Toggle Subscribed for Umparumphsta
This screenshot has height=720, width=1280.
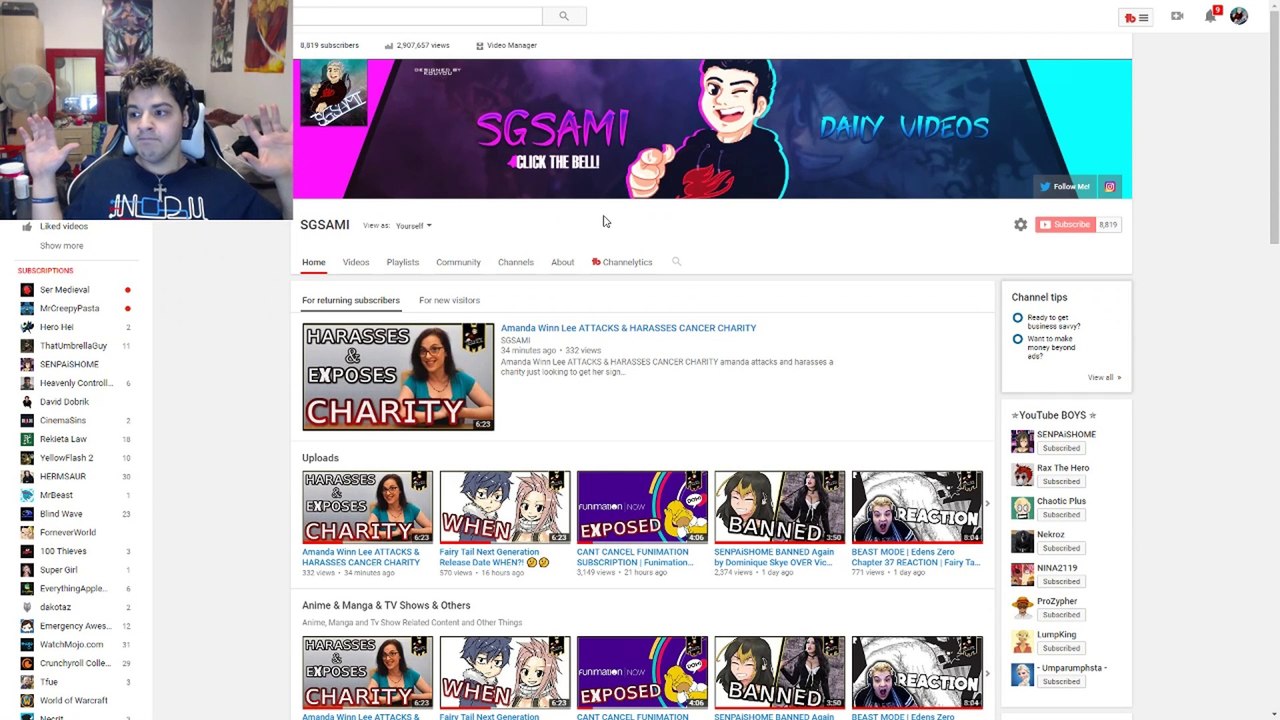point(1061,681)
